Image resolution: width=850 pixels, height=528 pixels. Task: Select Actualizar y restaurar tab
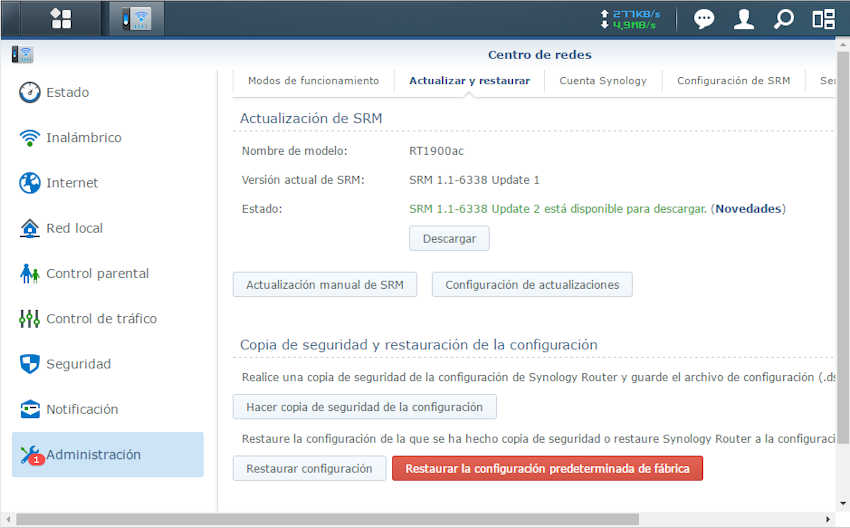coord(469,81)
